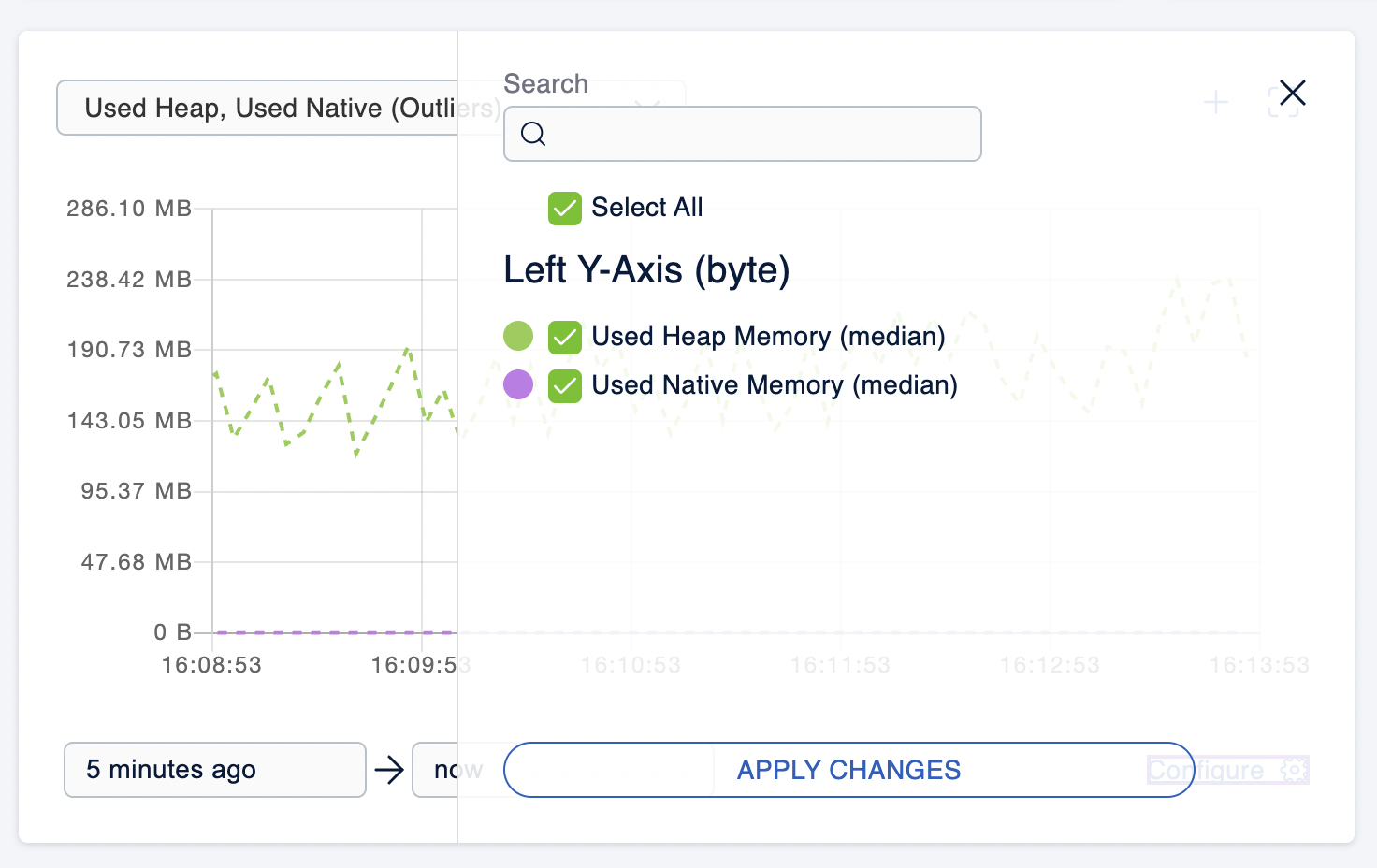
Task: Click the Used Heap Memory (median) label text
Action: click(768, 337)
